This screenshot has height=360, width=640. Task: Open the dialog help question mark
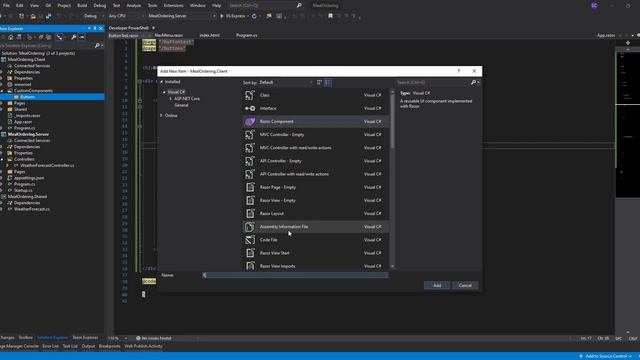(x=459, y=71)
